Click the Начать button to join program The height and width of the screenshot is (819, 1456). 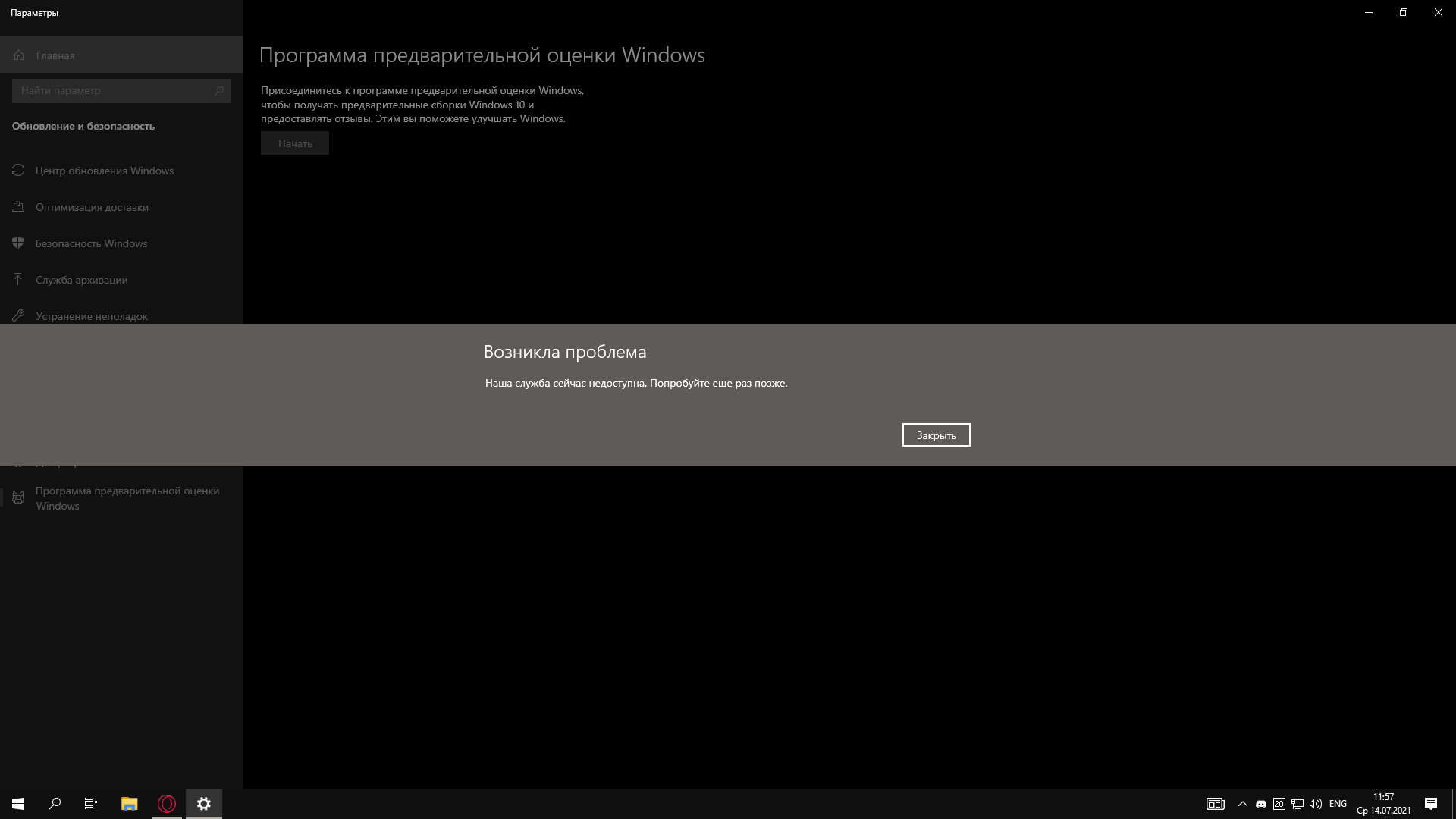(294, 142)
